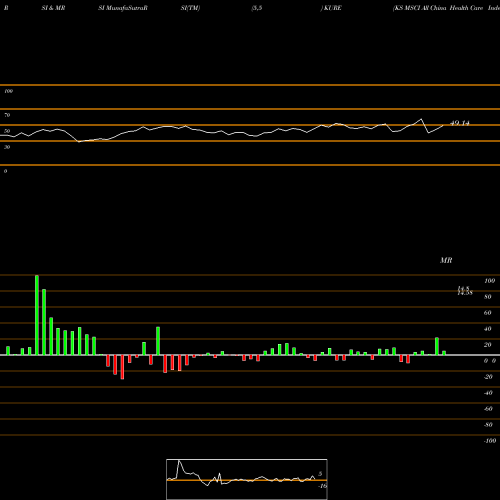This screenshot has height=500, width=500.
Task: Click the MR right-axis label -40
Action: point(488,393)
